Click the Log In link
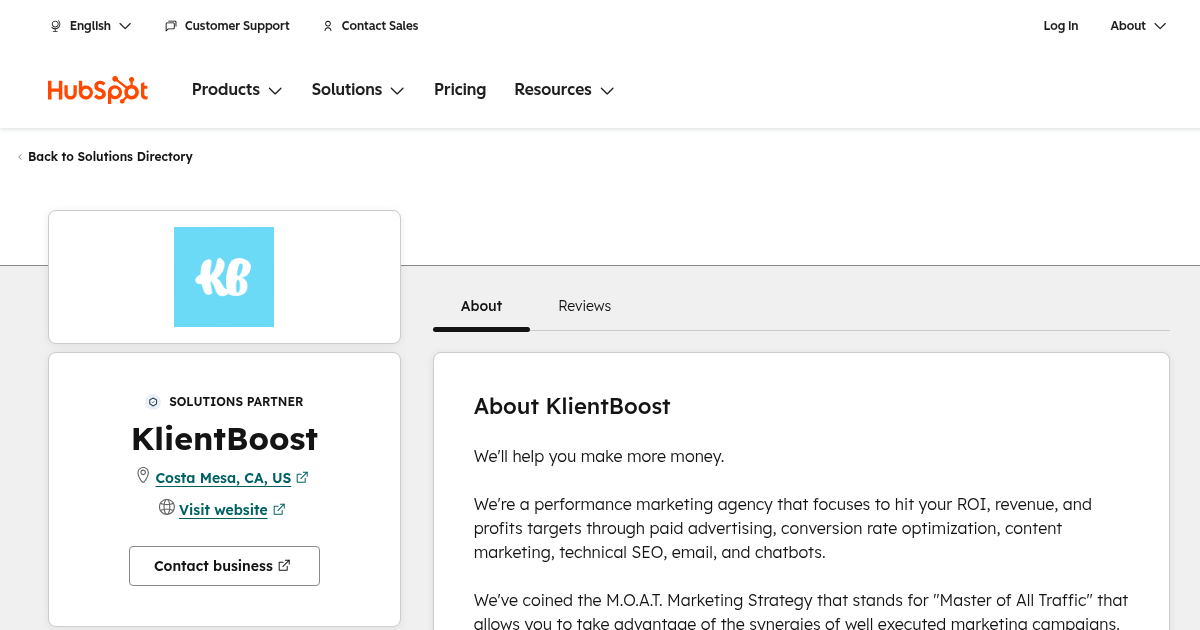 coord(1061,26)
